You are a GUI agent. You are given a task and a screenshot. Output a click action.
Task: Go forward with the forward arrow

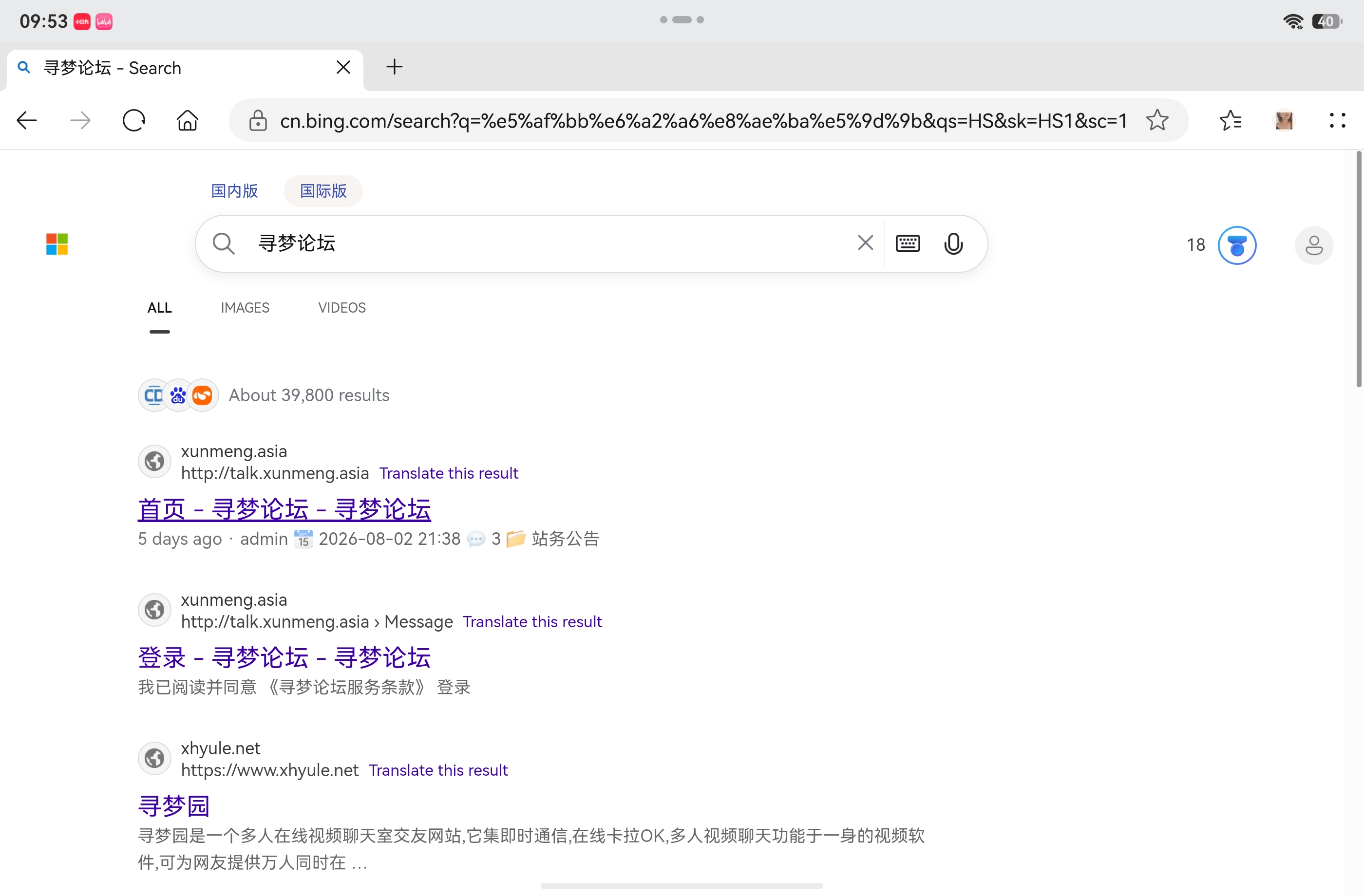80,120
